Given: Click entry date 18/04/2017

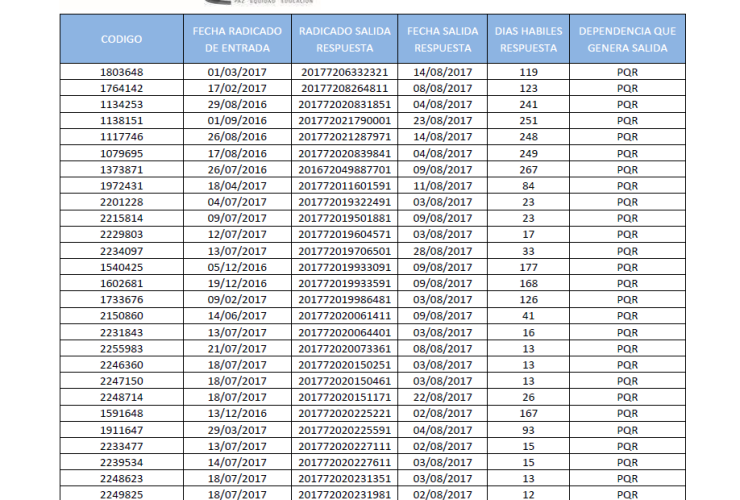Looking at the screenshot, I should [237, 186].
